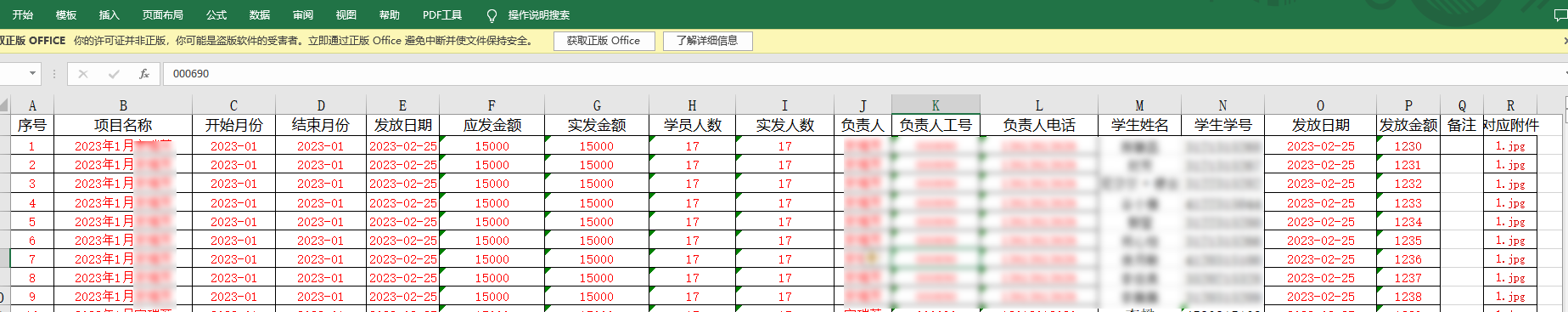The height and width of the screenshot is (312, 1568).
Task: Select column C header
Action: [233, 105]
